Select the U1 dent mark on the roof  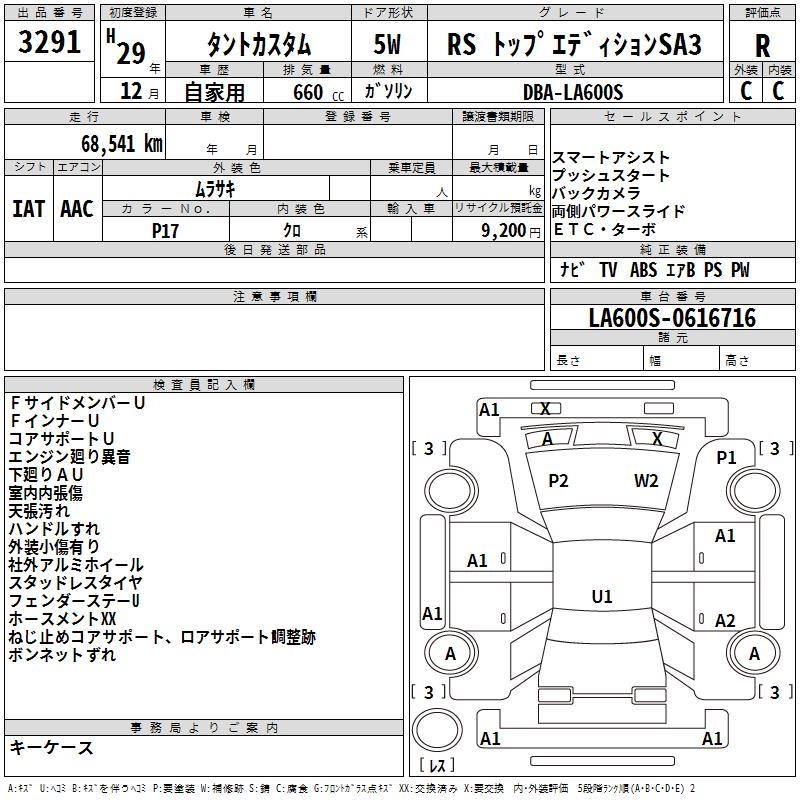[x=602, y=597]
